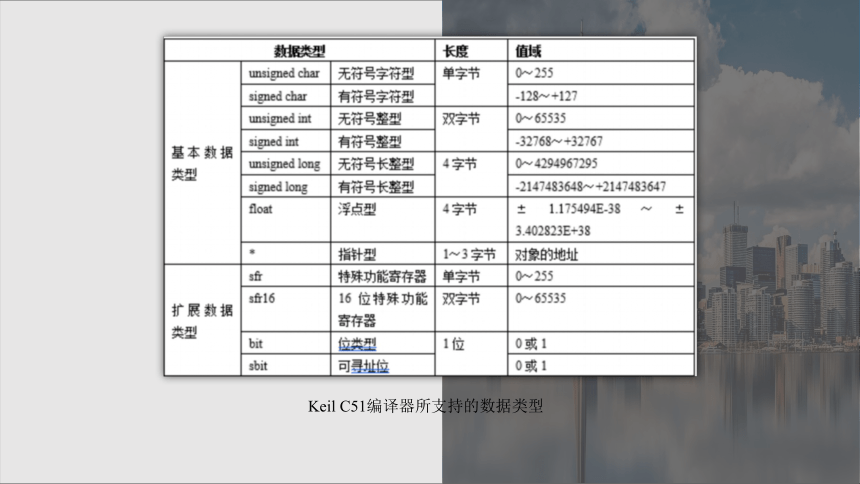Click the 无符号整型 cell
Image resolution: width=860 pixels, height=484 pixels.
pos(383,119)
